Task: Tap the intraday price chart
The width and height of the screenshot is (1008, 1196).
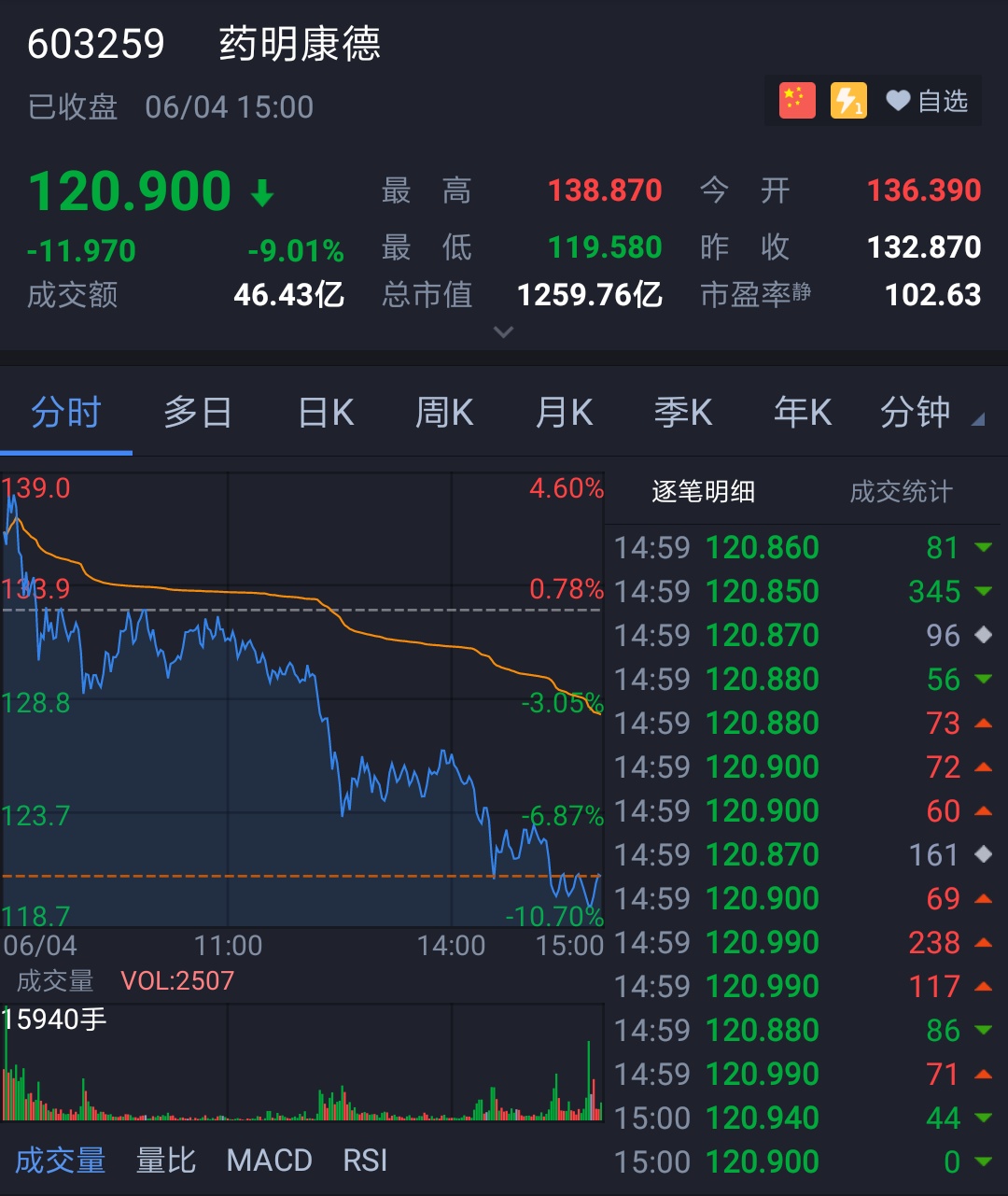Action: [302, 700]
